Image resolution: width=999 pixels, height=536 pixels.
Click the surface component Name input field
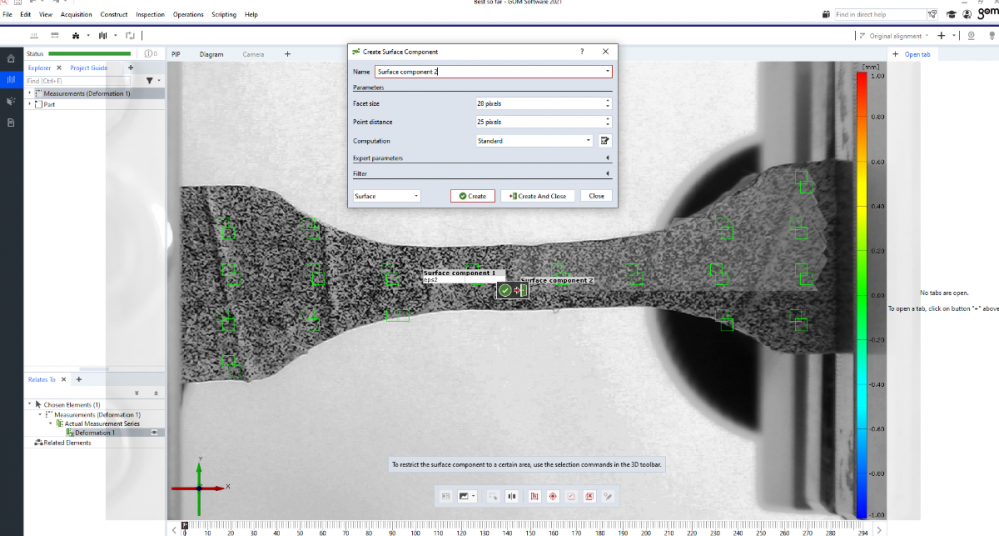coord(490,72)
